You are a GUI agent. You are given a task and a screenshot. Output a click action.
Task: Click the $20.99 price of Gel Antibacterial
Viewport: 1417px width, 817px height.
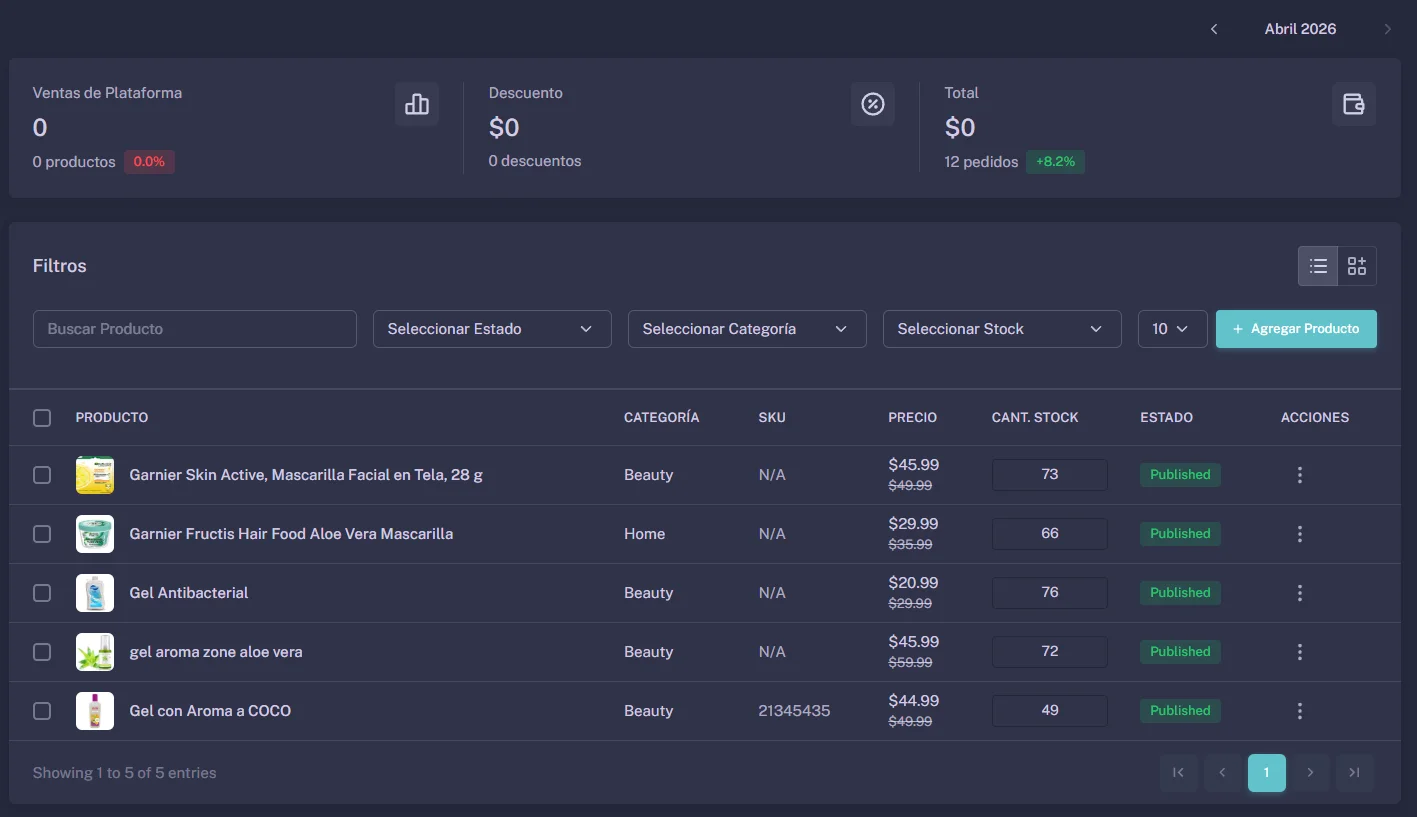pos(914,583)
